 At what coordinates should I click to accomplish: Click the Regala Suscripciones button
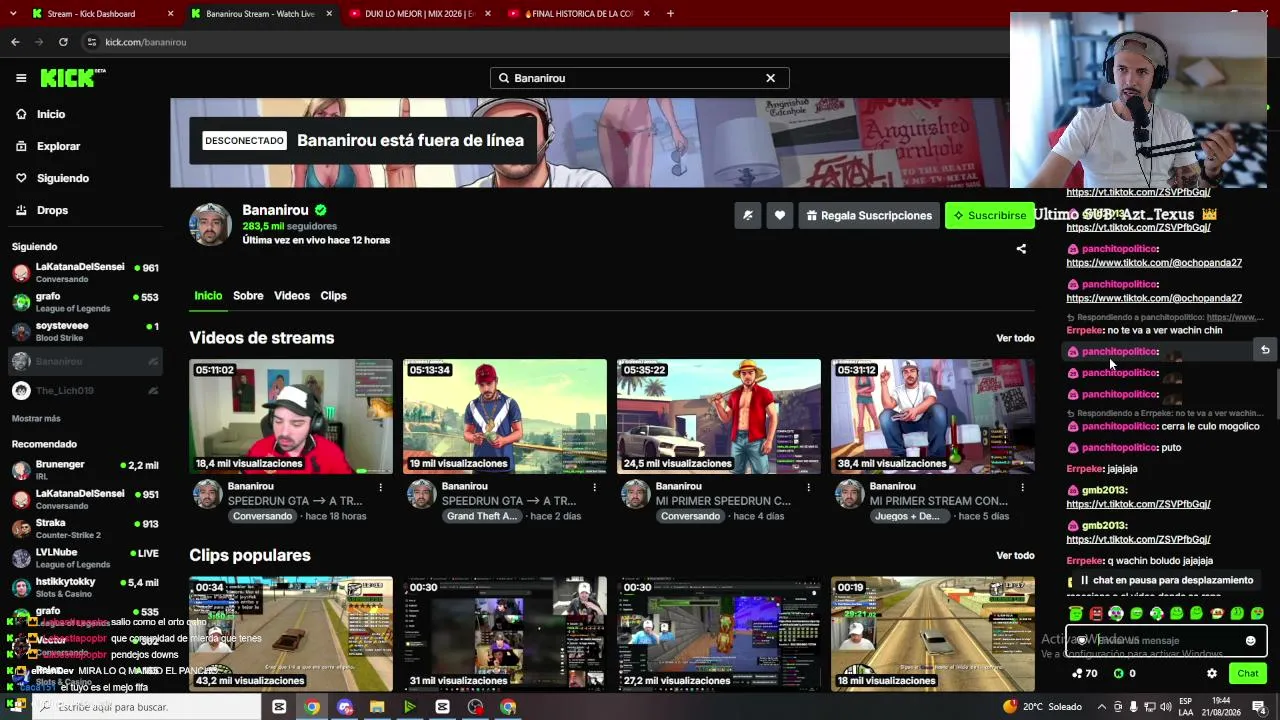pyautogui.click(x=869, y=215)
